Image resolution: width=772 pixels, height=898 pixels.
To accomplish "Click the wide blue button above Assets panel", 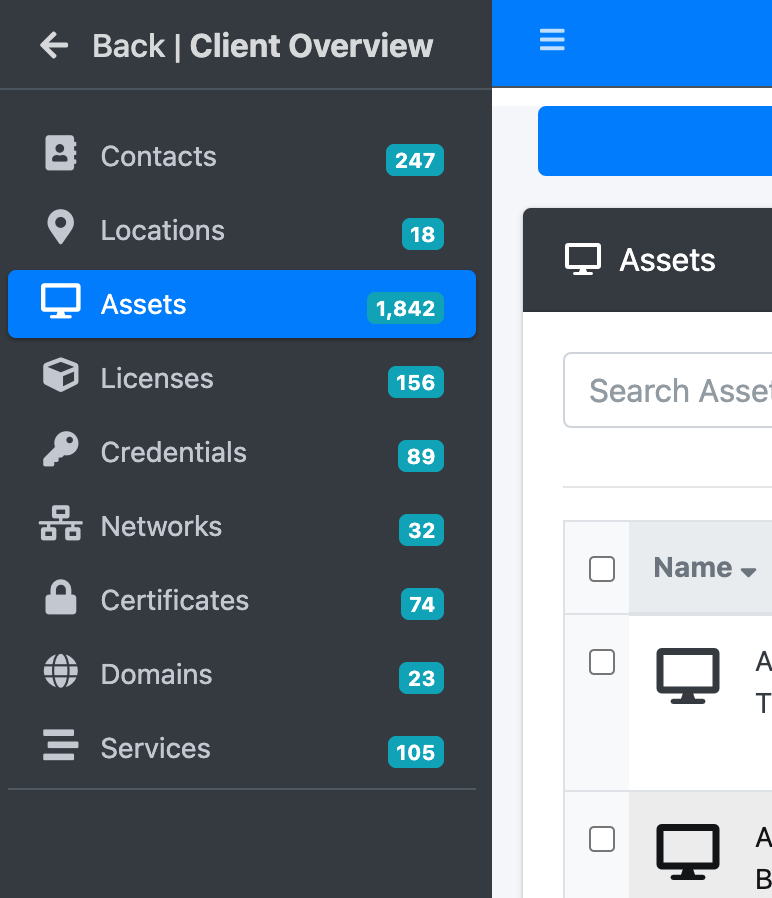I will 655,141.
